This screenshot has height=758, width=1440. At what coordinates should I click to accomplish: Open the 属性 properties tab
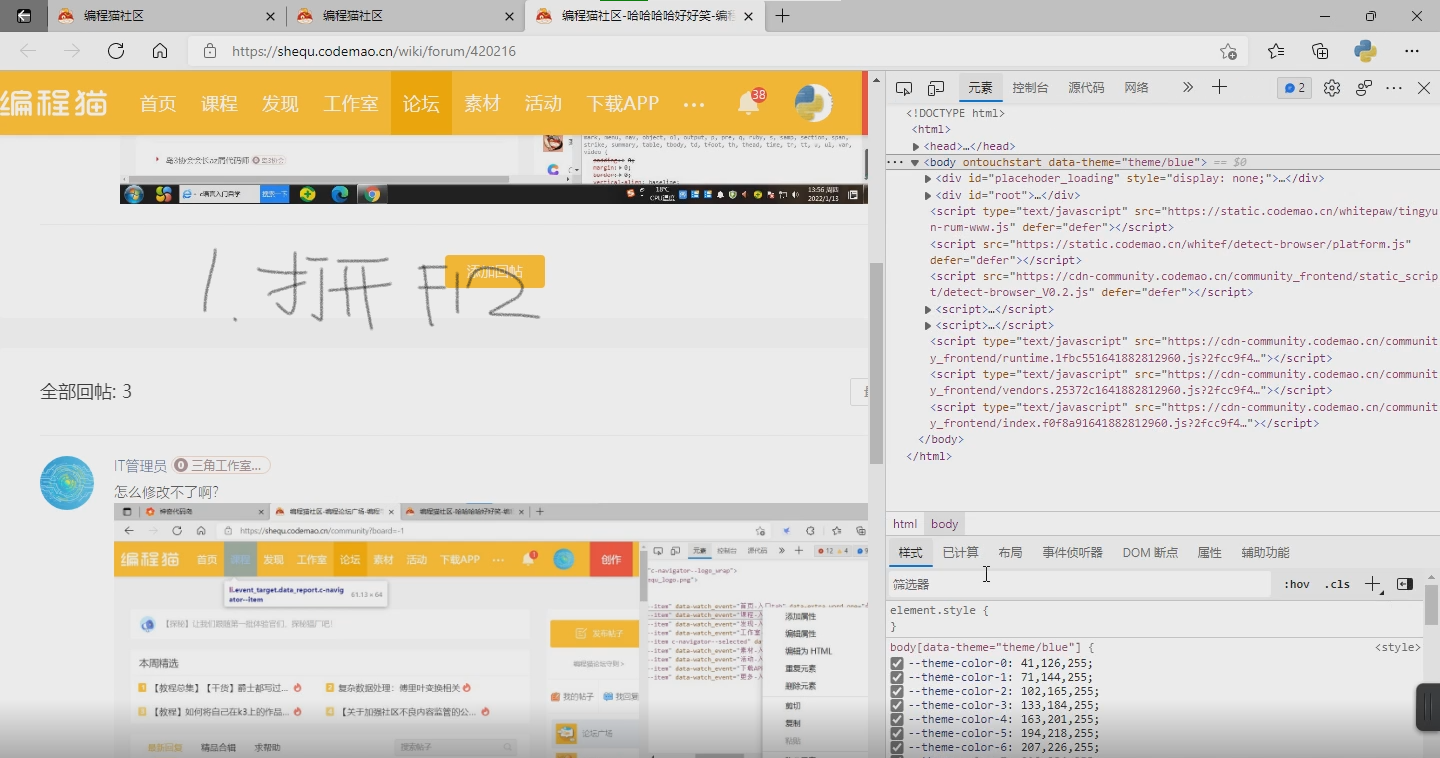click(x=1209, y=553)
